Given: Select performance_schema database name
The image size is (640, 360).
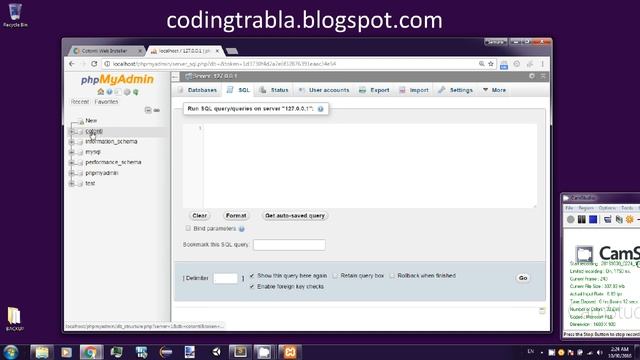Looking at the screenshot, I should coord(113,162).
